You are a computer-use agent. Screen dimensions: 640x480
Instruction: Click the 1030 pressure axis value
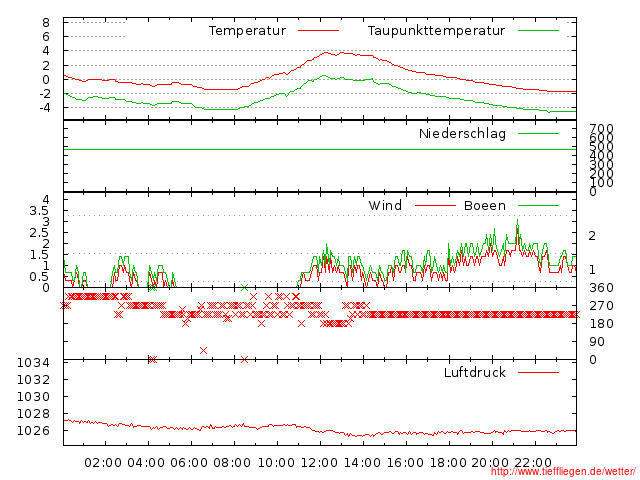tap(33, 397)
